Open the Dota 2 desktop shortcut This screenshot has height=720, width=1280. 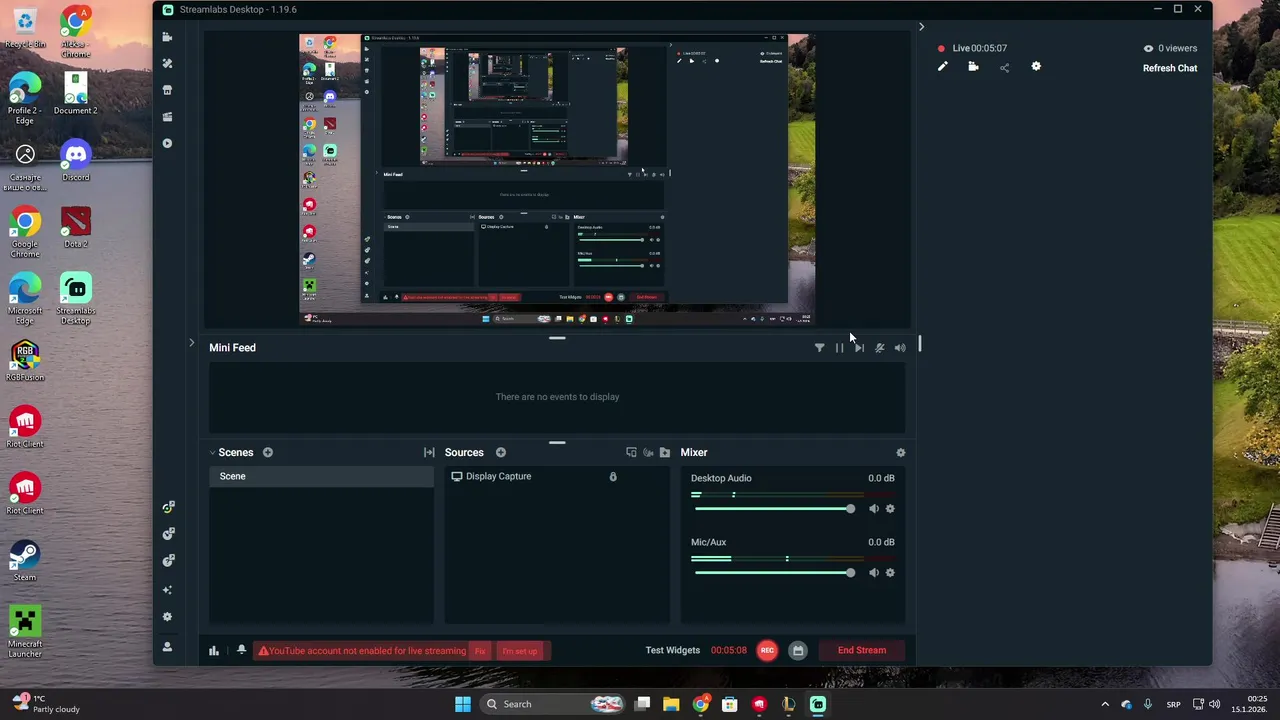[x=76, y=227]
